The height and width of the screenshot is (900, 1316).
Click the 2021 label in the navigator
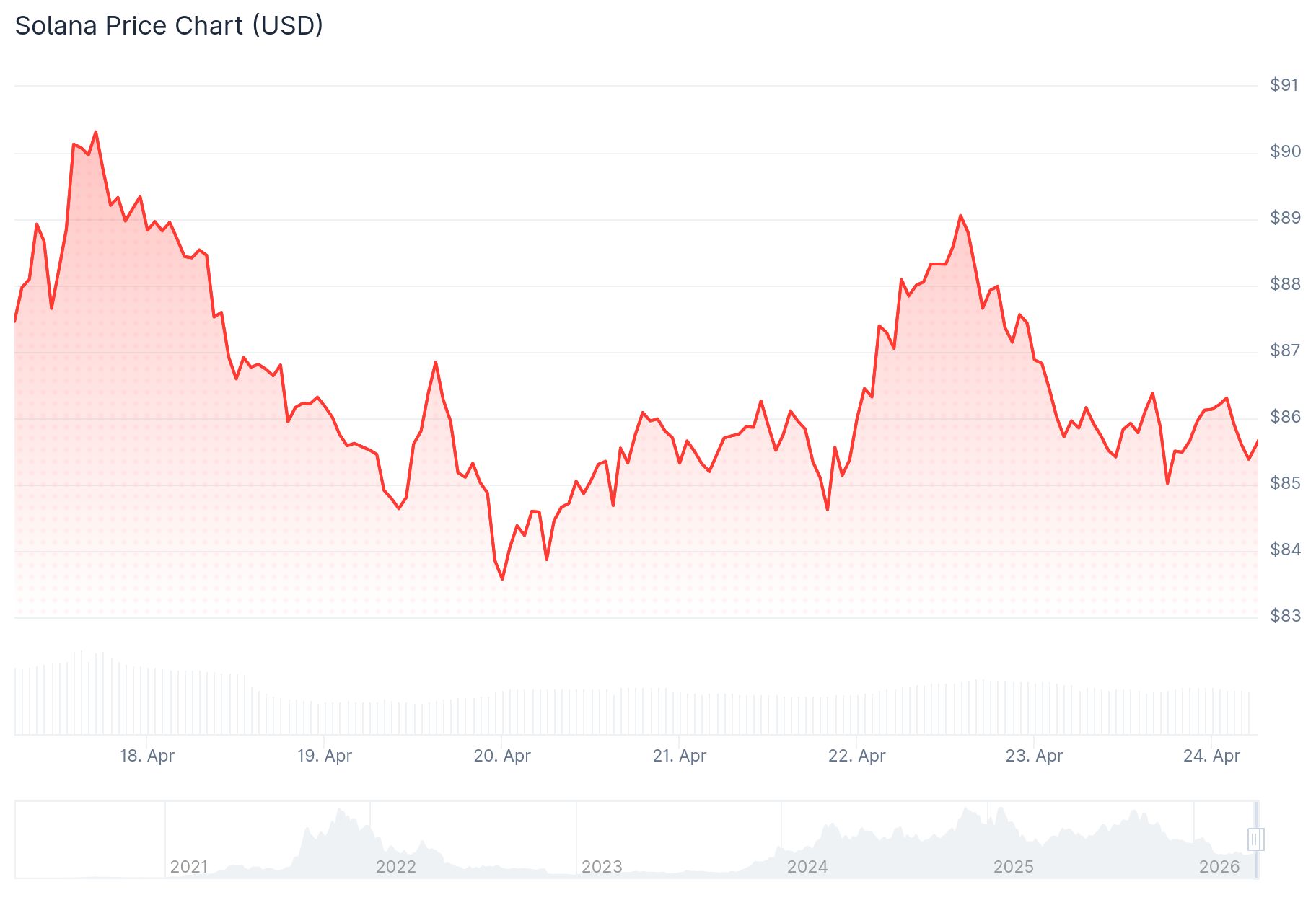coord(189,867)
